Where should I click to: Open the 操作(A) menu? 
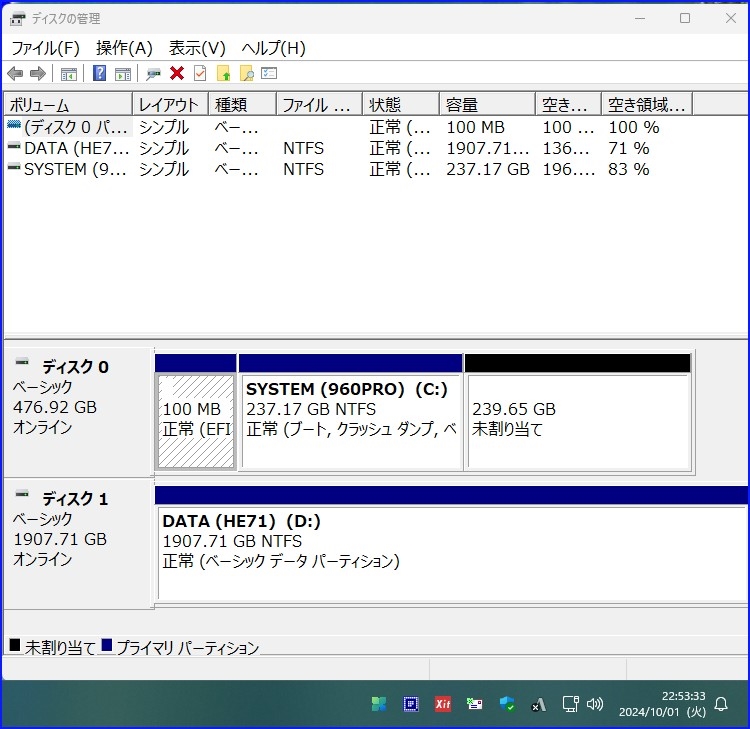(x=124, y=48)
